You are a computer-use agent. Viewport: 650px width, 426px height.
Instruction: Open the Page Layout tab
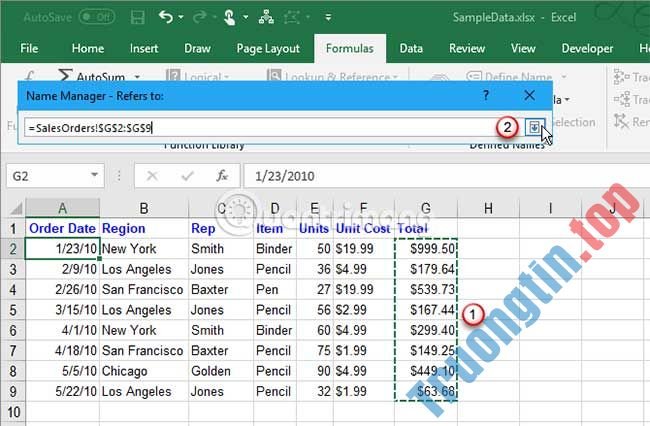(x=268, y=48)
